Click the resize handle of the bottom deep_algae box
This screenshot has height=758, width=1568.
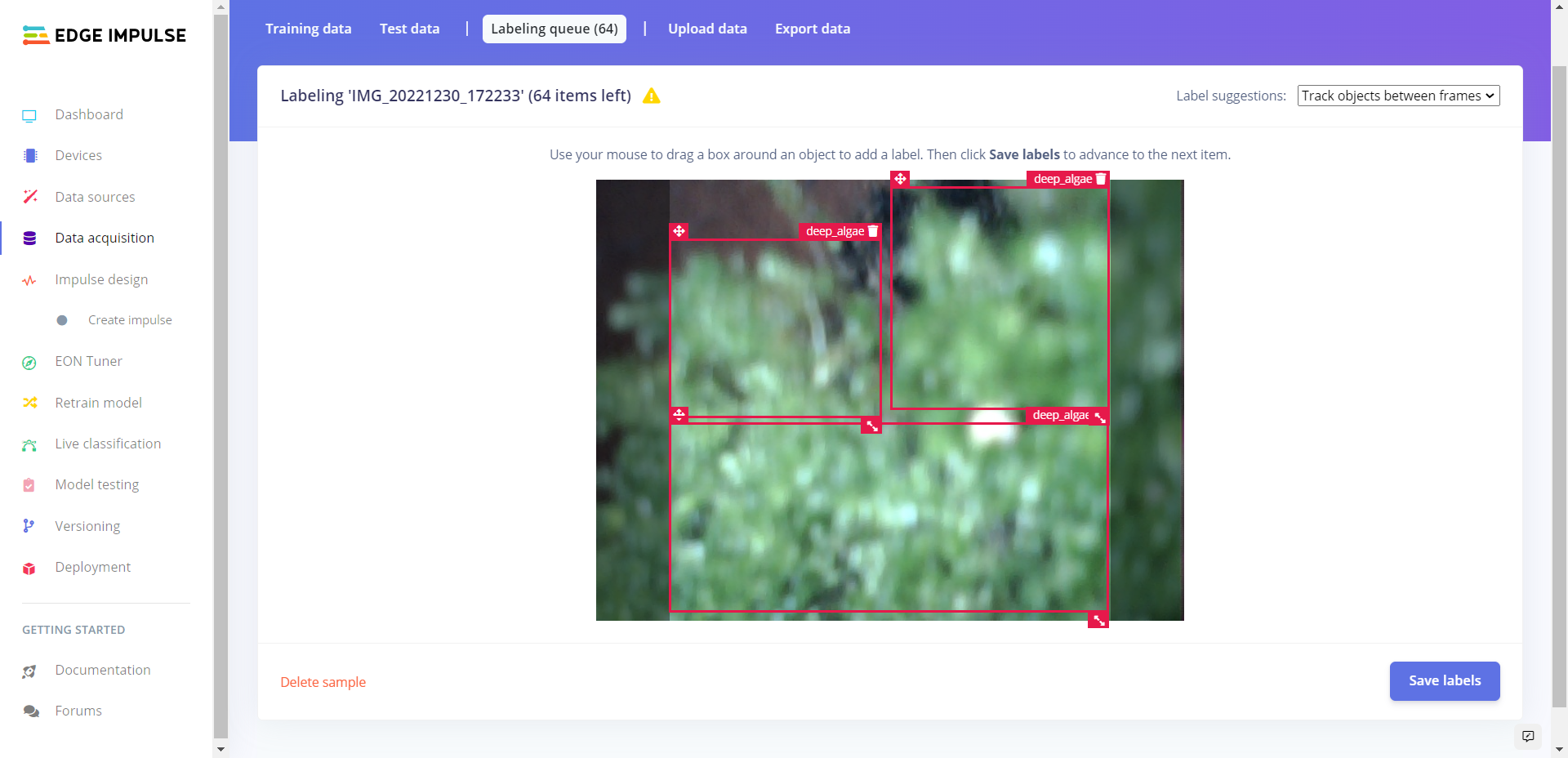(x=1098, y=621)
